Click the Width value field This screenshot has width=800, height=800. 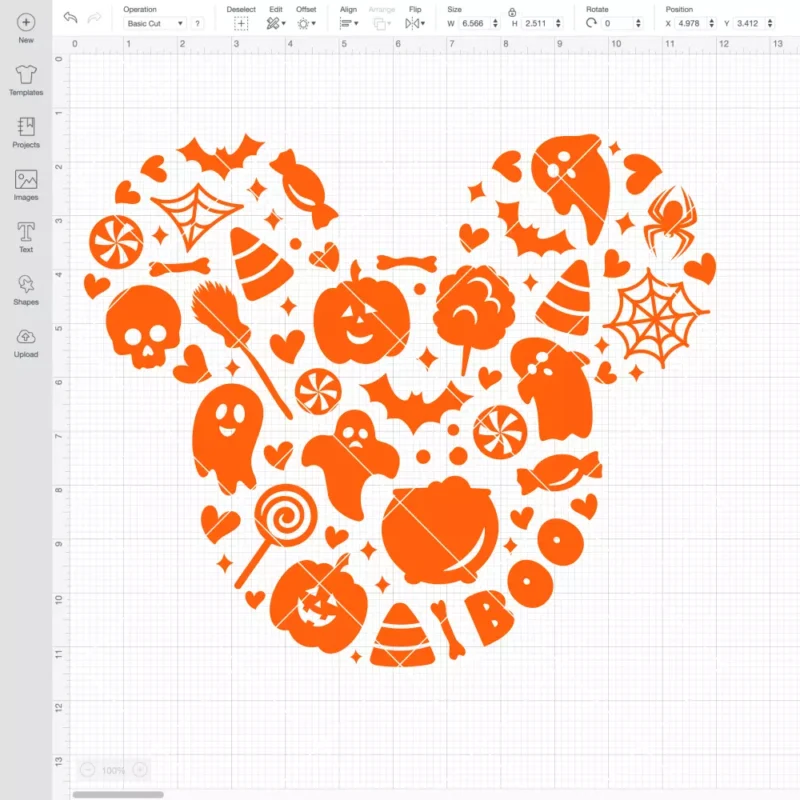pos(474,23)
